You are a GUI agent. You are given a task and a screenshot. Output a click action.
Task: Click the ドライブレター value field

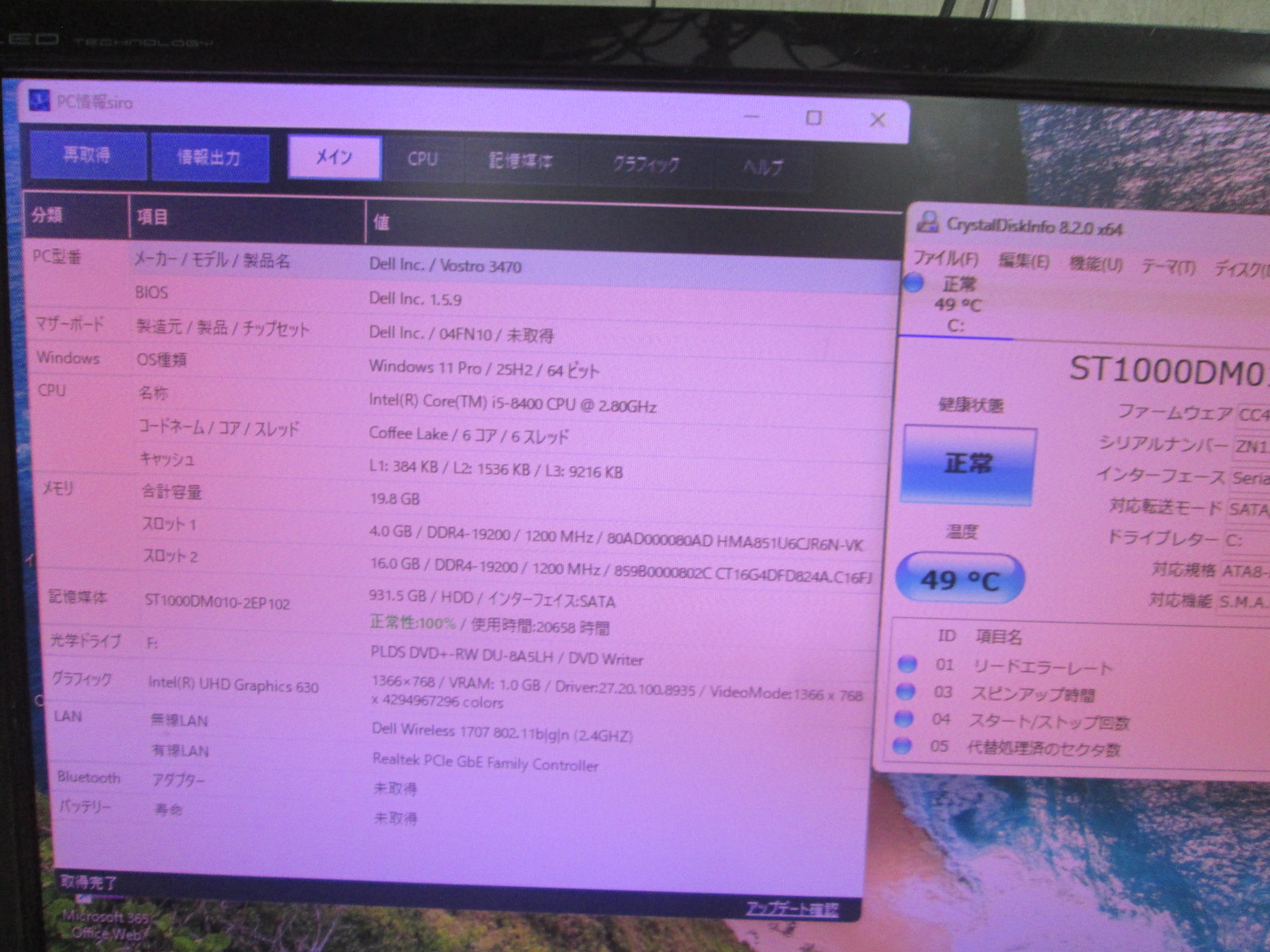coord(1246,540)
